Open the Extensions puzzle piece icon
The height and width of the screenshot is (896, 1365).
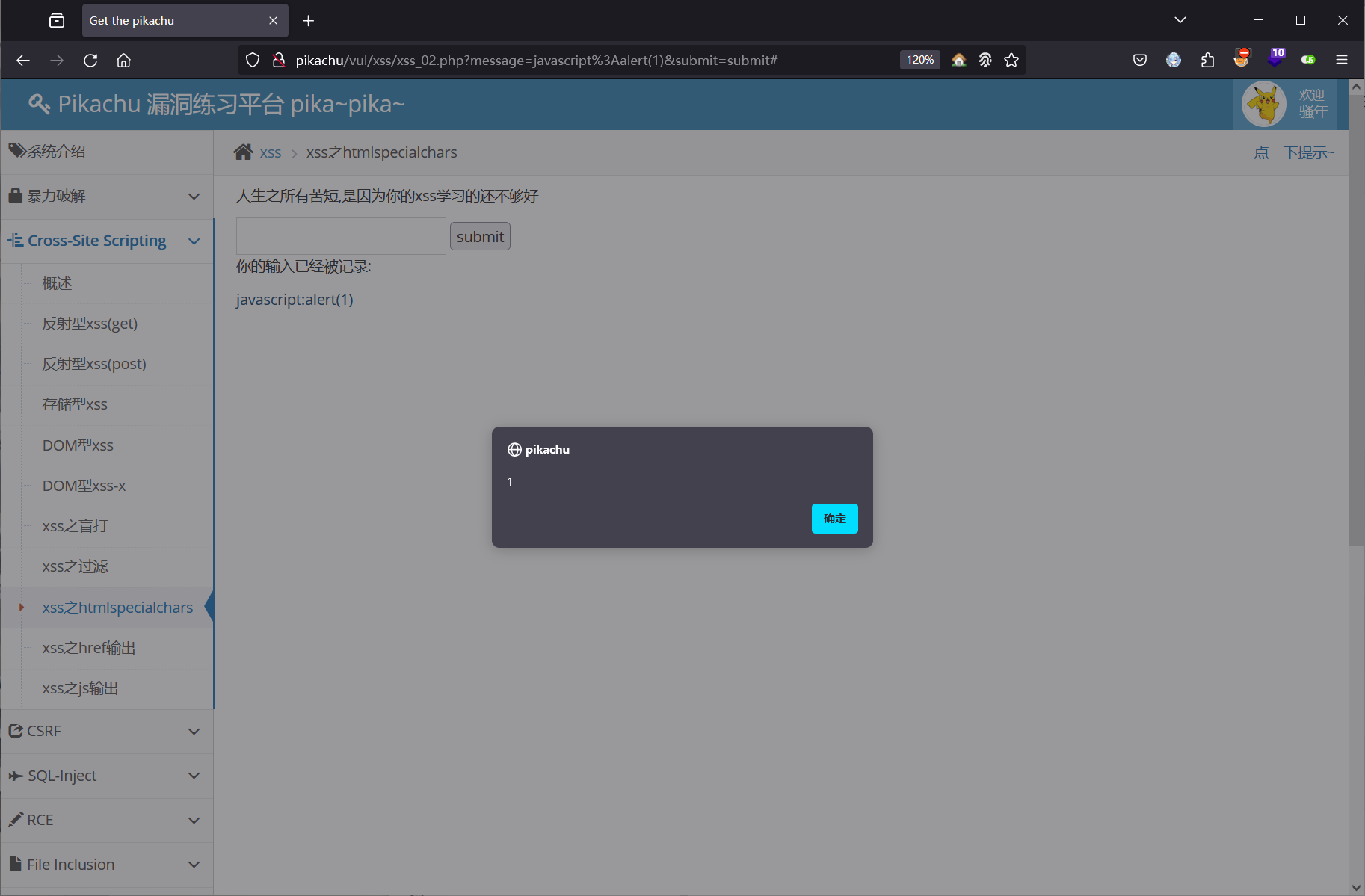click(x=1207, y=60)
